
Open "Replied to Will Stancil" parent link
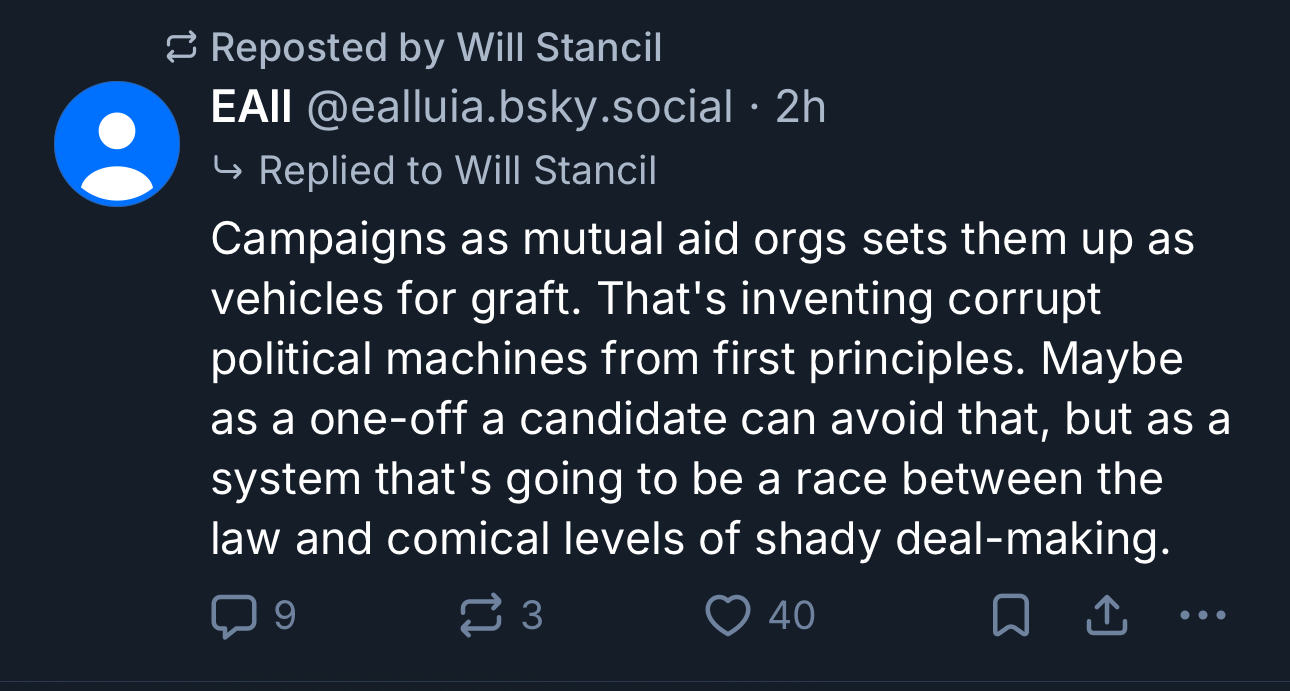click(x=457, y=170)
